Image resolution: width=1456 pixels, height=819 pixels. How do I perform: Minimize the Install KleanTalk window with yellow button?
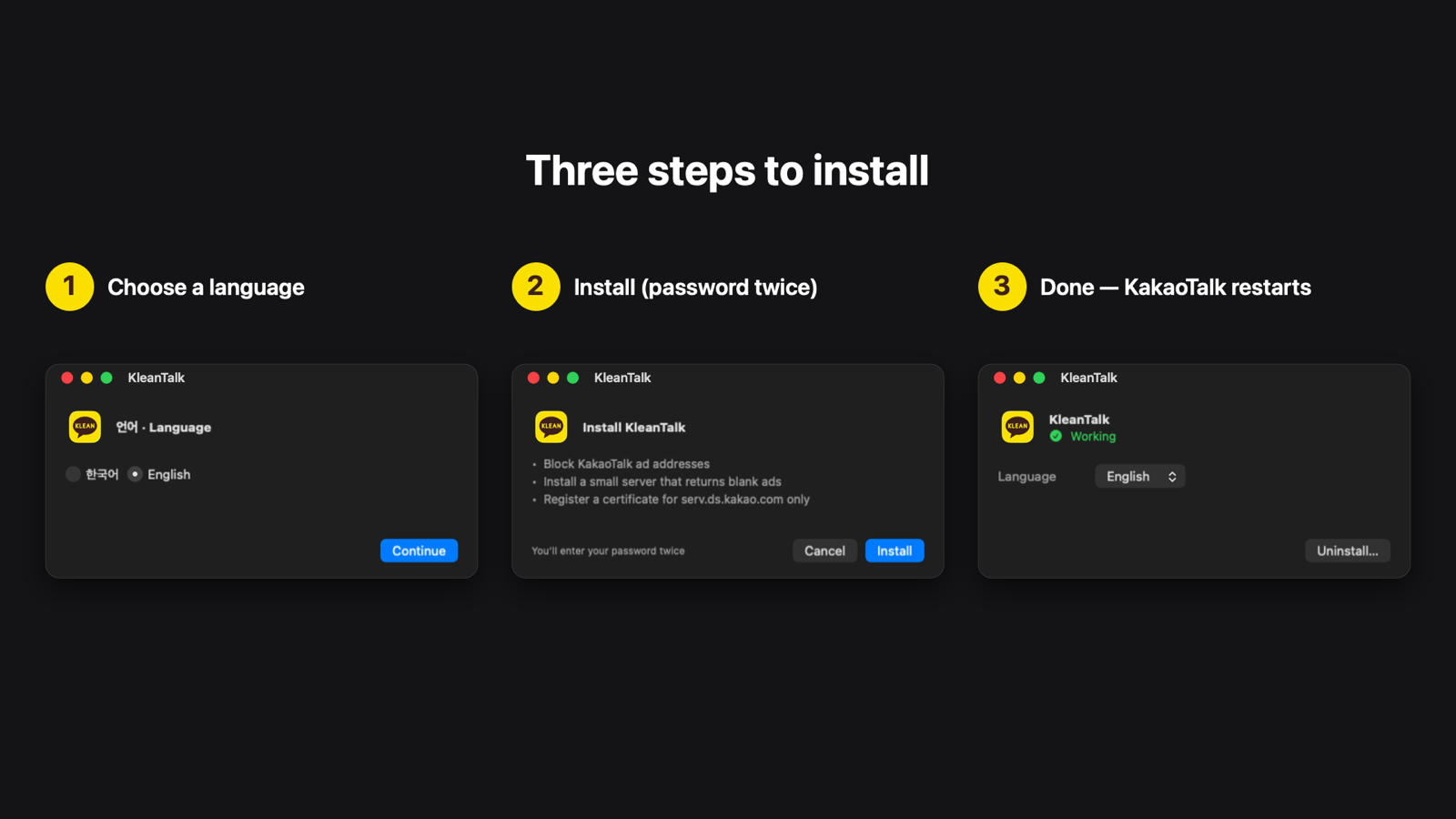(x=553, y=378)
